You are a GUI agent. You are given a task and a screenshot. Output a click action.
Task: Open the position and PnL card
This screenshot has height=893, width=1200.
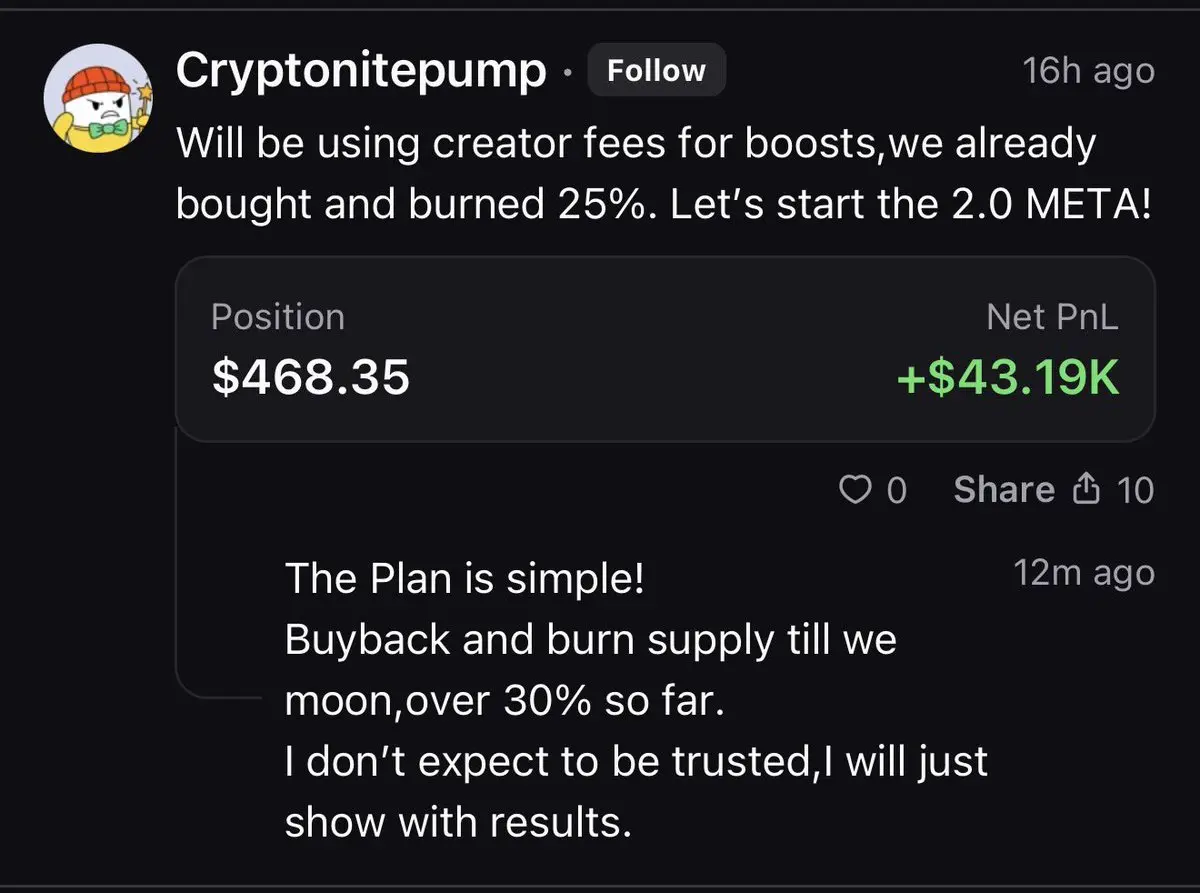[665, 349]
